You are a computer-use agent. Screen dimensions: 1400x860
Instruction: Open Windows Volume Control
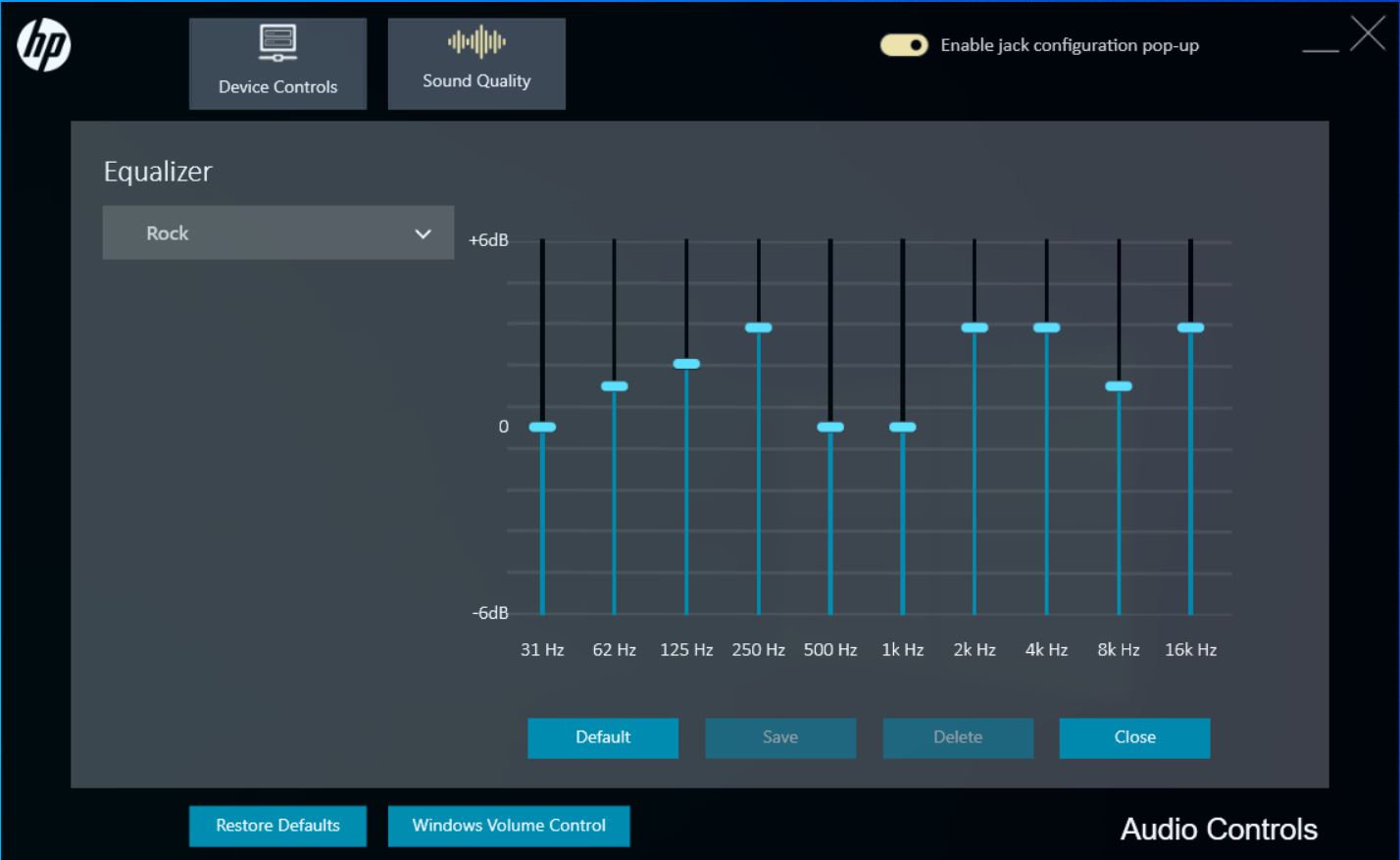coord(509,826)
